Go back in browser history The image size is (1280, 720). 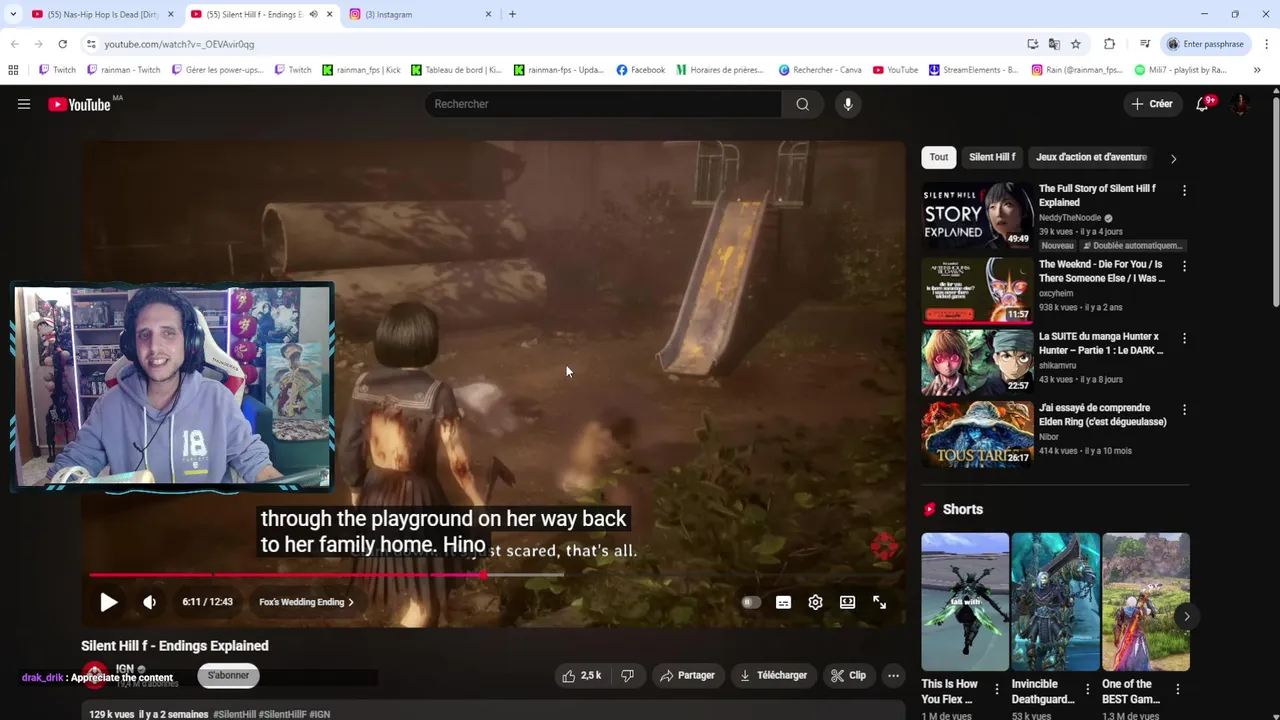click(x=14, y=44)
